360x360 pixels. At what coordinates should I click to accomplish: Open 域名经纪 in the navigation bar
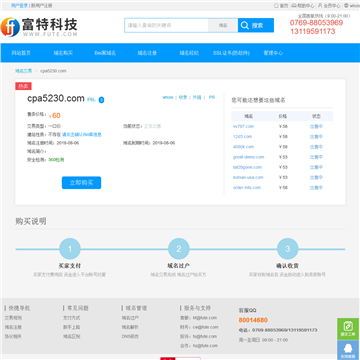[x=189, y=53]
